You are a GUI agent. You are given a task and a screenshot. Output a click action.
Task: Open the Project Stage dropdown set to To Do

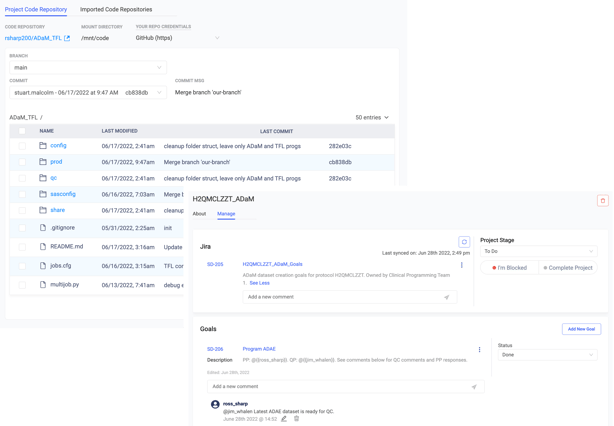[x=539, y=252]
